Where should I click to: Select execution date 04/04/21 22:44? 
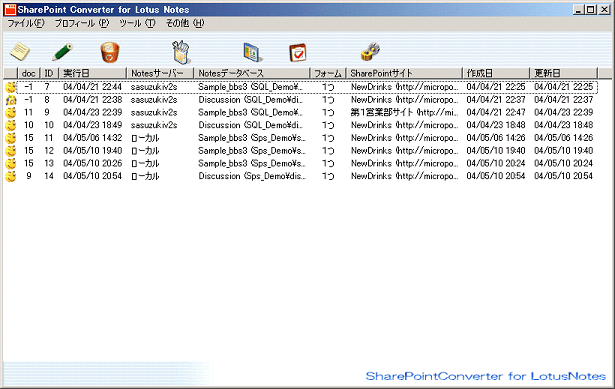tap(93, 87)
